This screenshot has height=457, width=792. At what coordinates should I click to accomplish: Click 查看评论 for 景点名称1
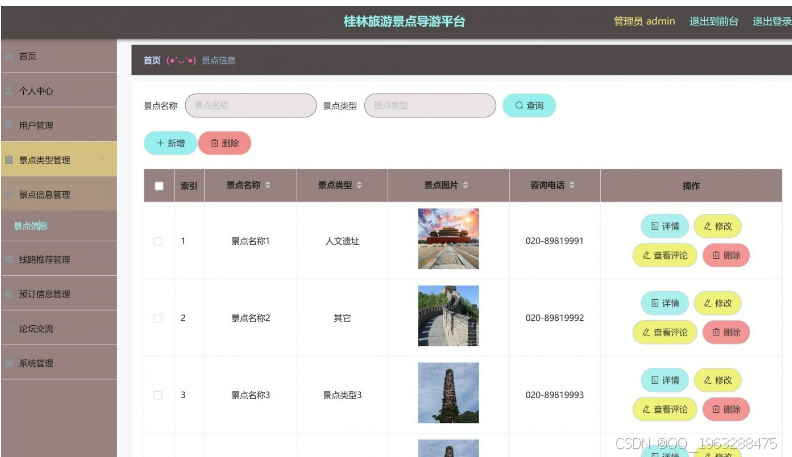click(x=665, y=255)
